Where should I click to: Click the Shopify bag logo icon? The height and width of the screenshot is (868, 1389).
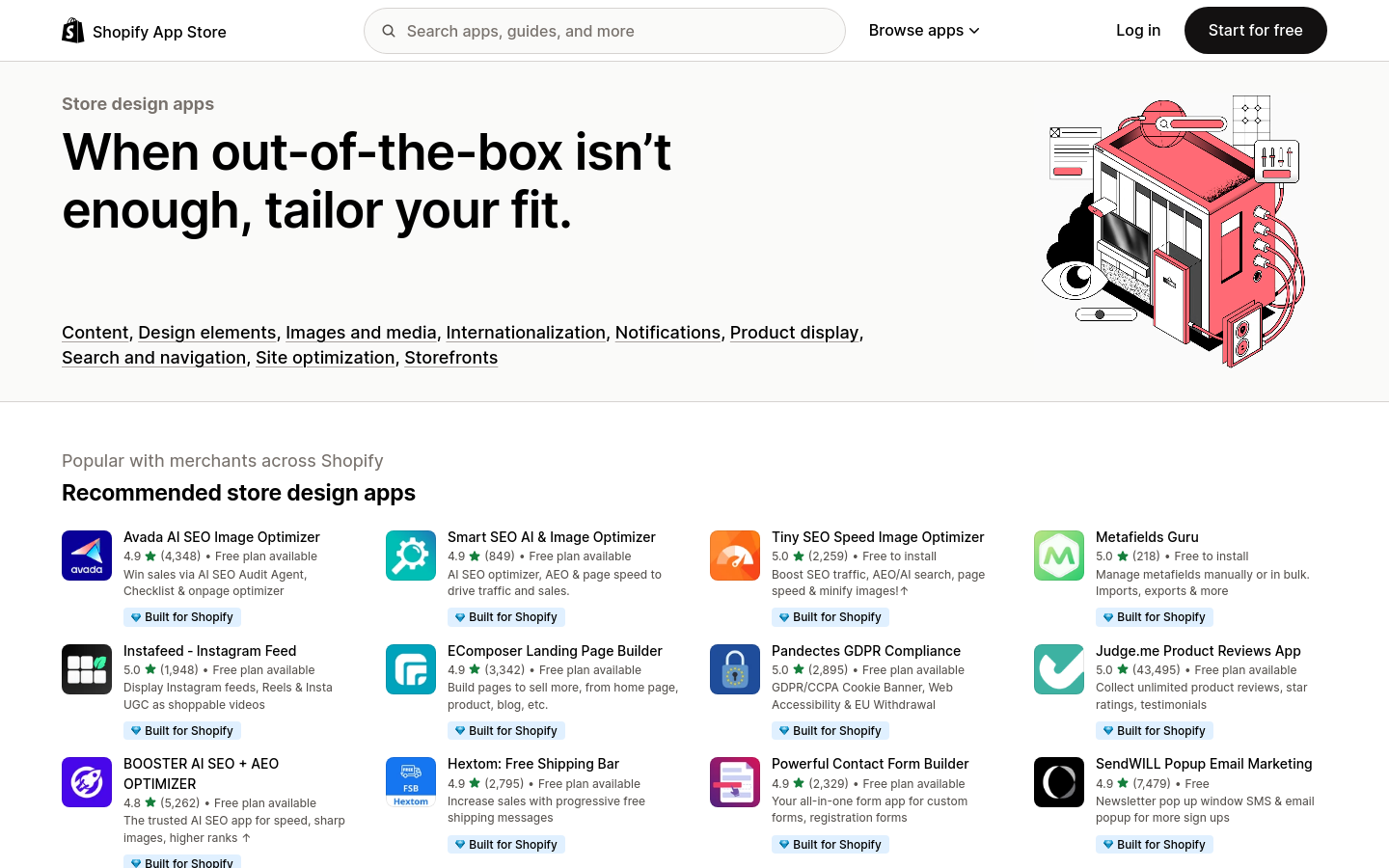click(x=72, y=31)
